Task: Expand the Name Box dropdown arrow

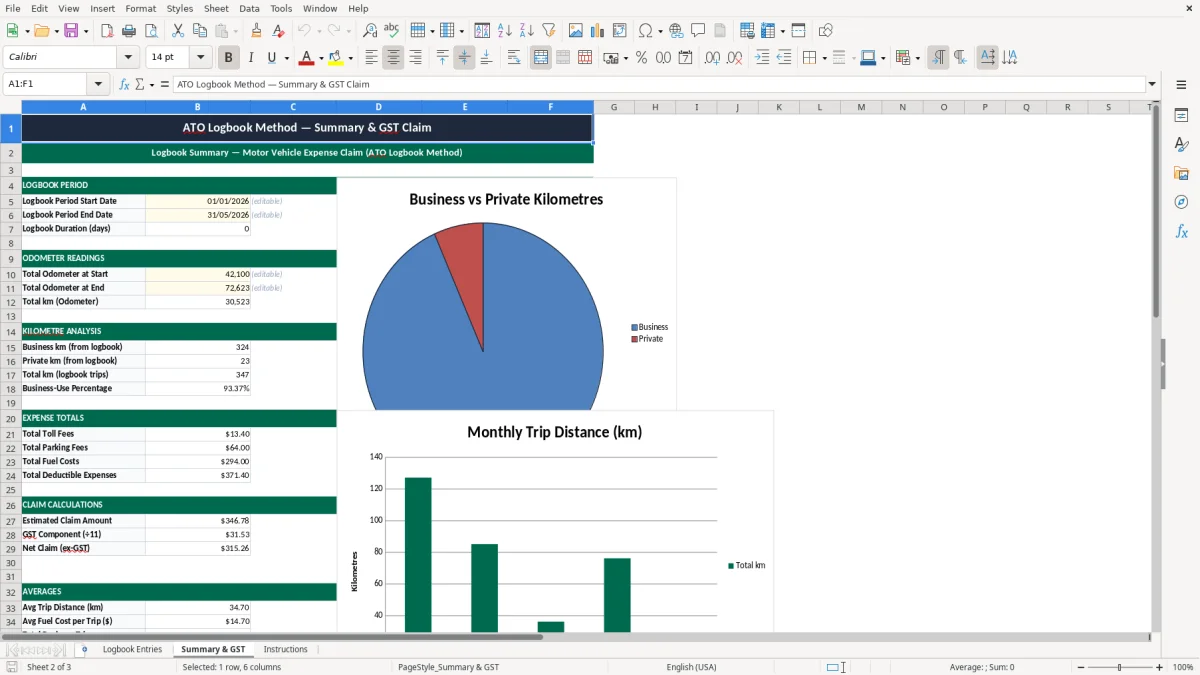Action: pos(98,84)
